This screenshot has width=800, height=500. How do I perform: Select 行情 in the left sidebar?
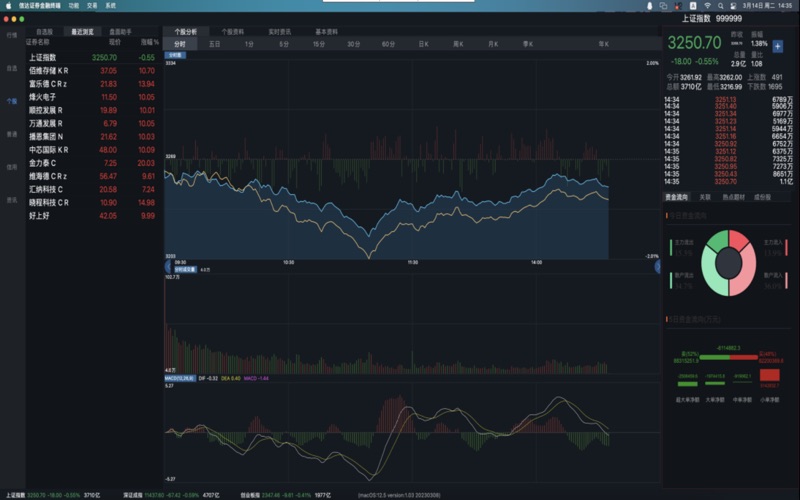coord(12,35)
